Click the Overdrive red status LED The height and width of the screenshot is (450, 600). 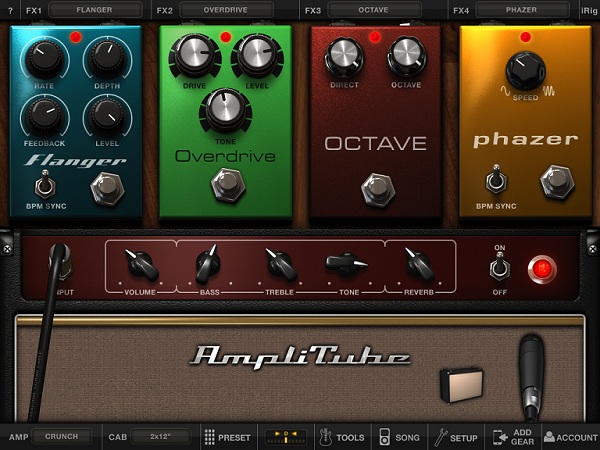(226, 37)
